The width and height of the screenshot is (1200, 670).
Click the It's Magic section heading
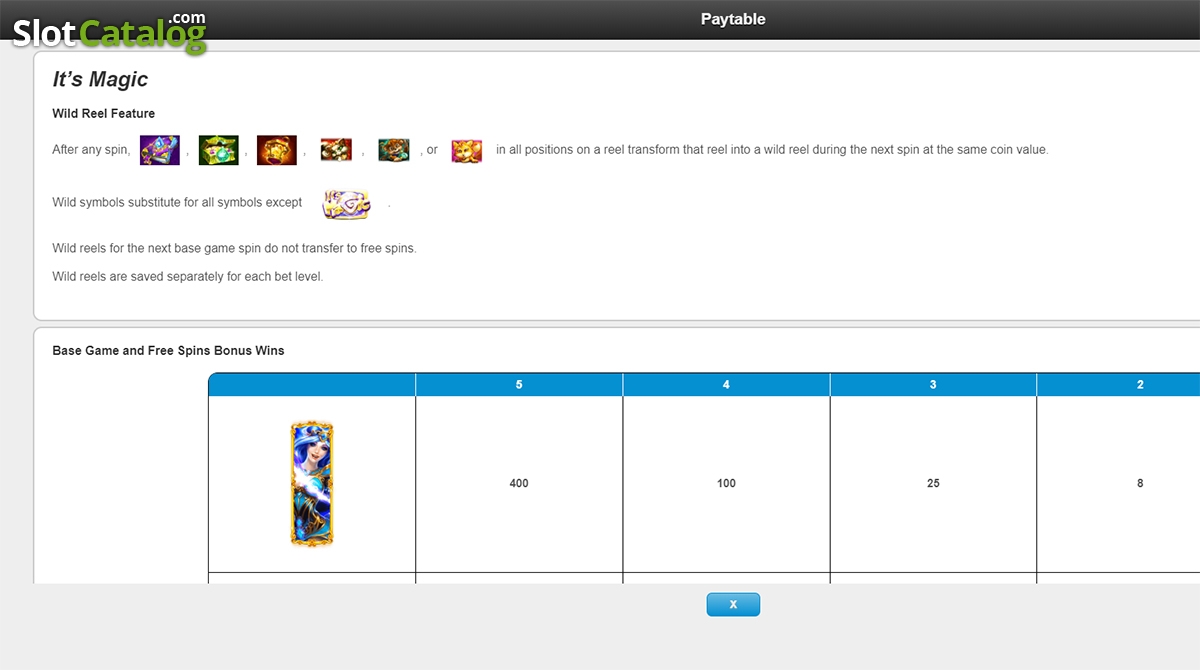tap(100, 80)
